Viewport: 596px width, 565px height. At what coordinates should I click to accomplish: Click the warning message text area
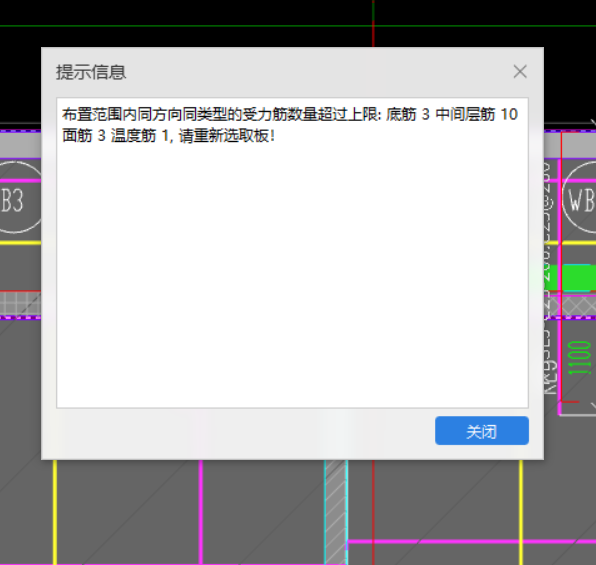[x=292, y=253]
